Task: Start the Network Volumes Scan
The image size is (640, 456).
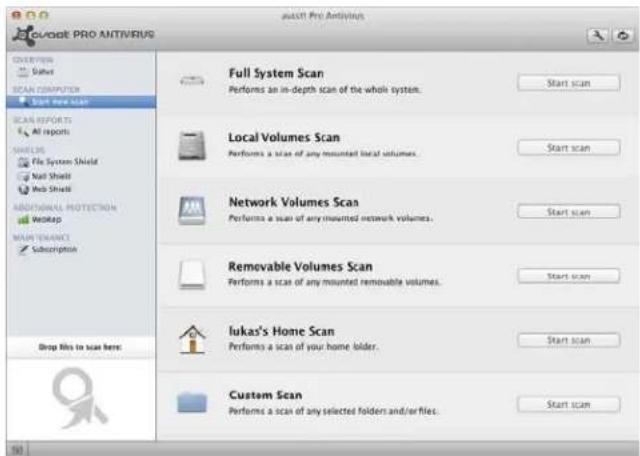Action: tap(569, 212)
